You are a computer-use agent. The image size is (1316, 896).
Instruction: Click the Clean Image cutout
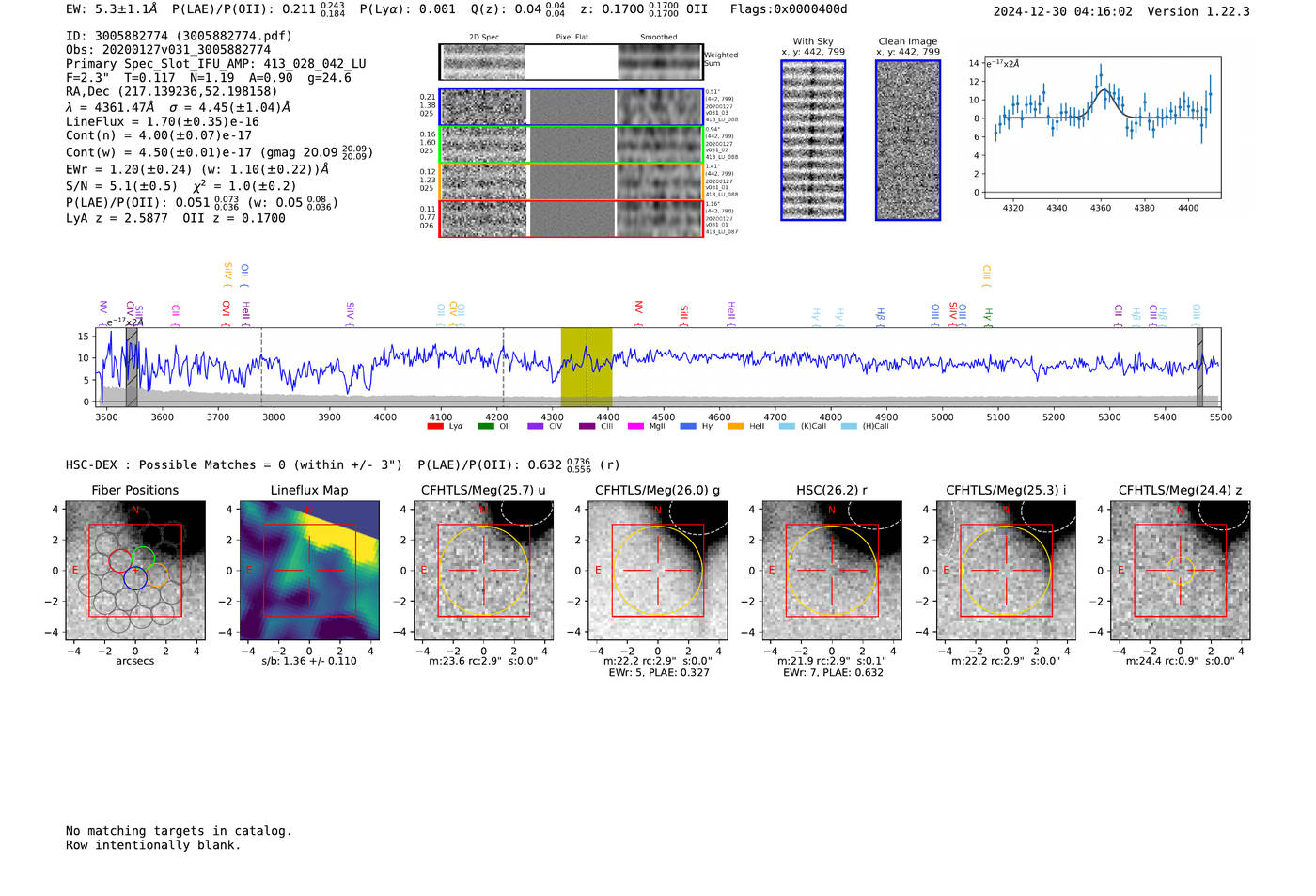point(908,140)
